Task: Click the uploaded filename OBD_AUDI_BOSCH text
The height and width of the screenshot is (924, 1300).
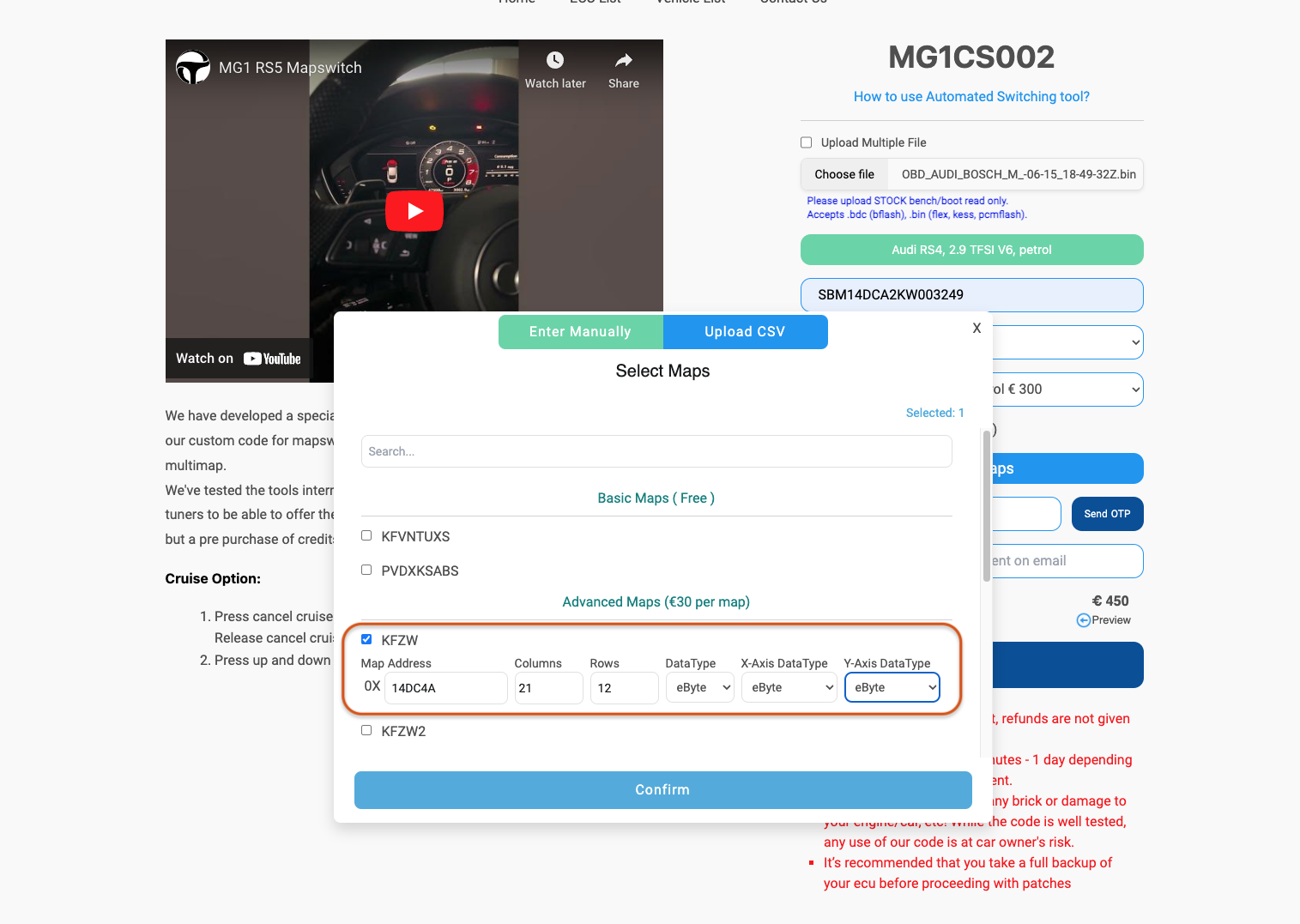Action: click(1019, 174)
